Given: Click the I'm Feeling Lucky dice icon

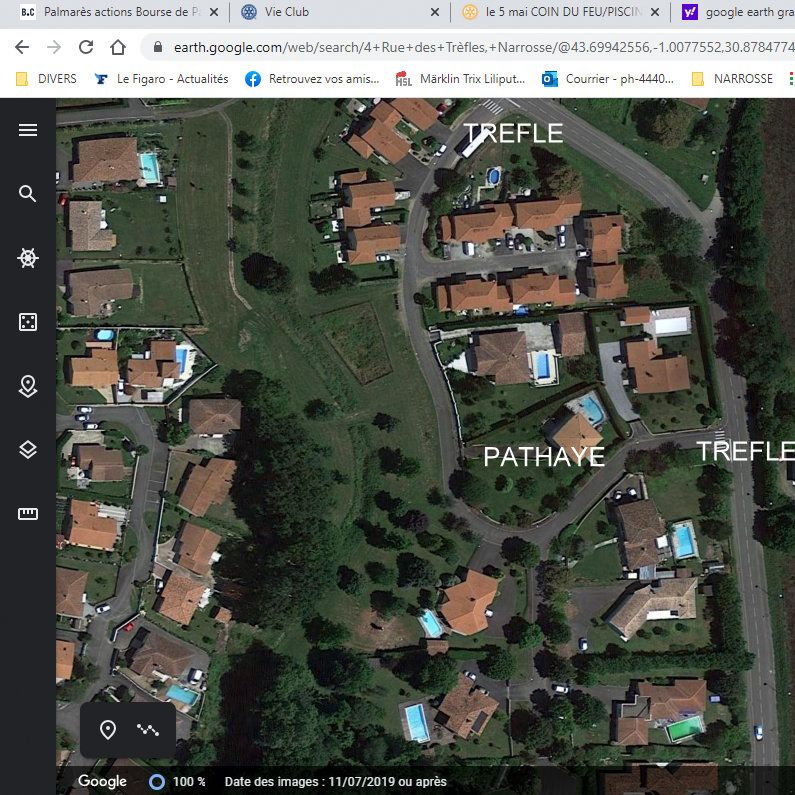Looking at the screenshot, I should [x=28, y=322].
